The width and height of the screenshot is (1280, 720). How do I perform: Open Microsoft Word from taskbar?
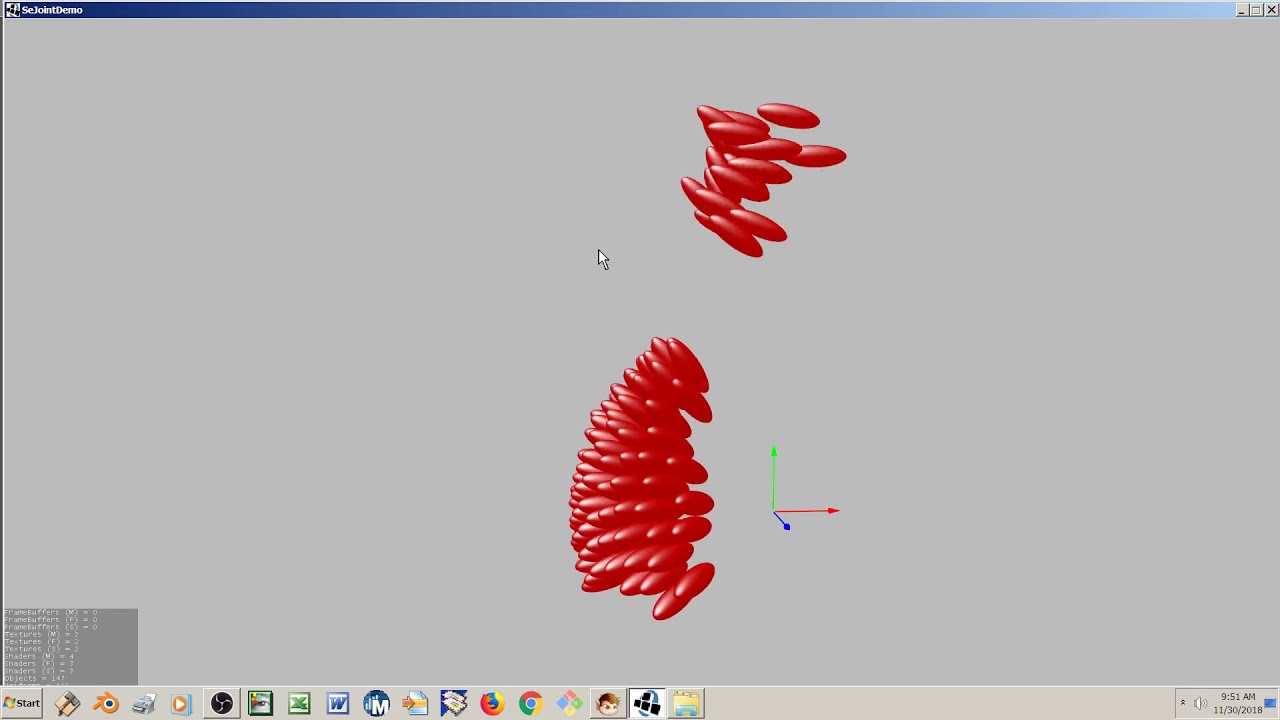[x=338, y=704]
